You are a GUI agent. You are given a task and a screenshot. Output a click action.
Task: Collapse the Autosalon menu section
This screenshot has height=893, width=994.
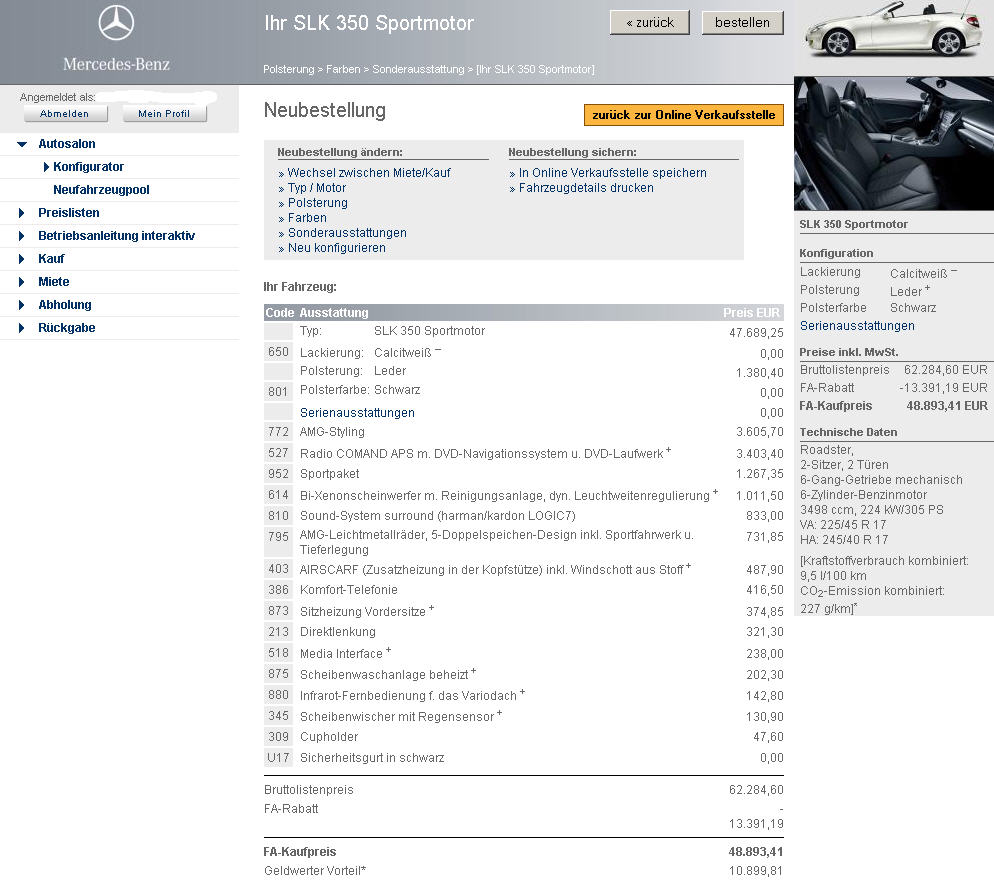(x=22, y=144)
